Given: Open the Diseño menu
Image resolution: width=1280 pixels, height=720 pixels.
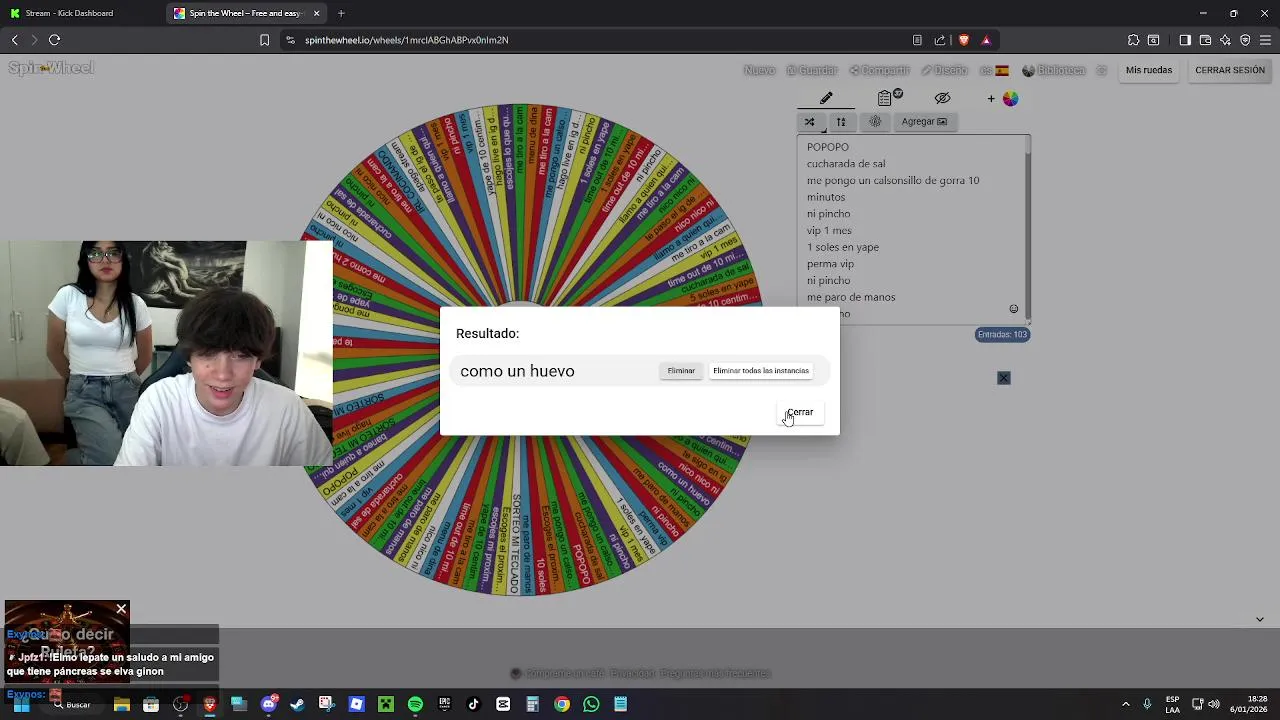Looking at the screenshot, I should [945, 70].
